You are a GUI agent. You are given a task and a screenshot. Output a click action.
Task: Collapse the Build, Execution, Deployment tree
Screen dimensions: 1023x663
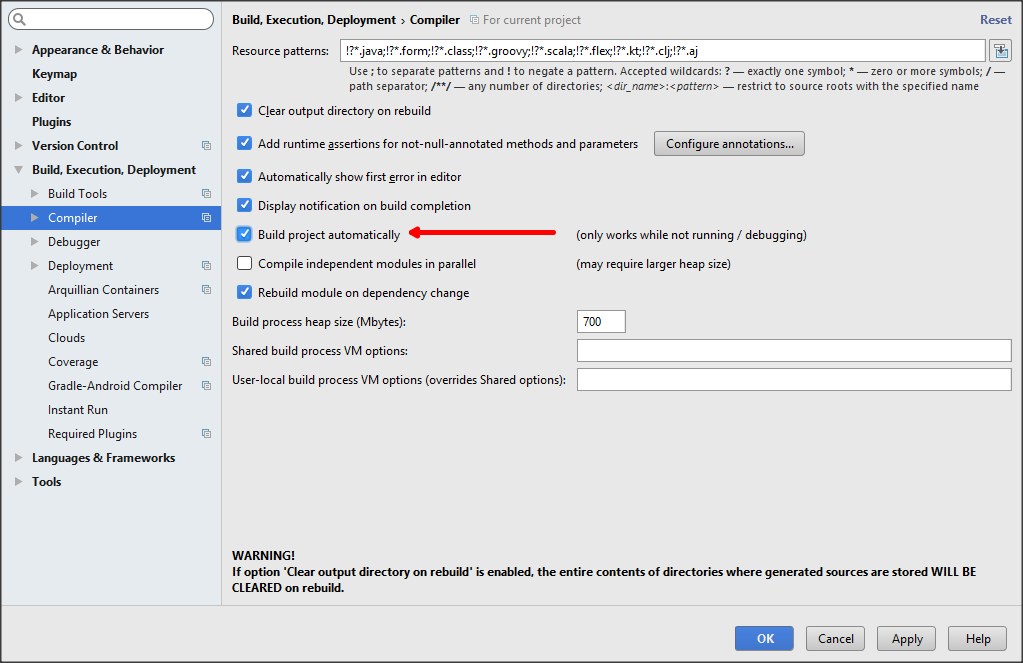coord(18,169)
